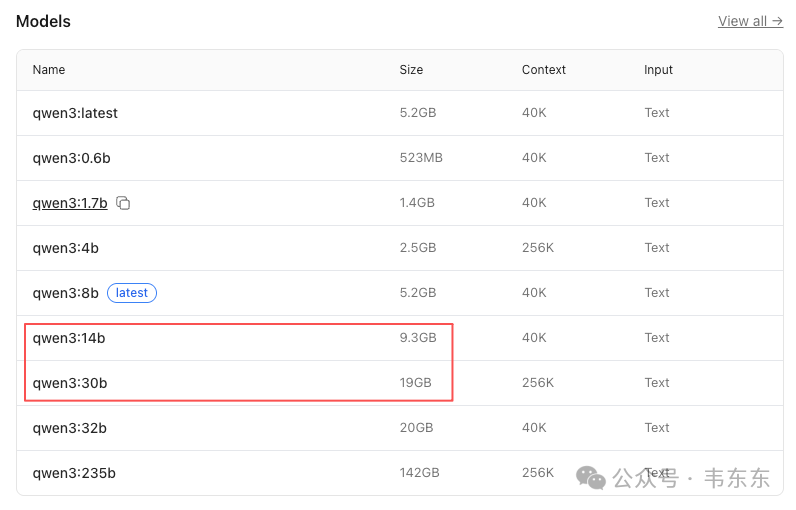This screenshot has width=796, height=510.
Task: Select the 5.2GB size in the qwen3:8b row
Action: pyautogui.click(x=418, y=293)
